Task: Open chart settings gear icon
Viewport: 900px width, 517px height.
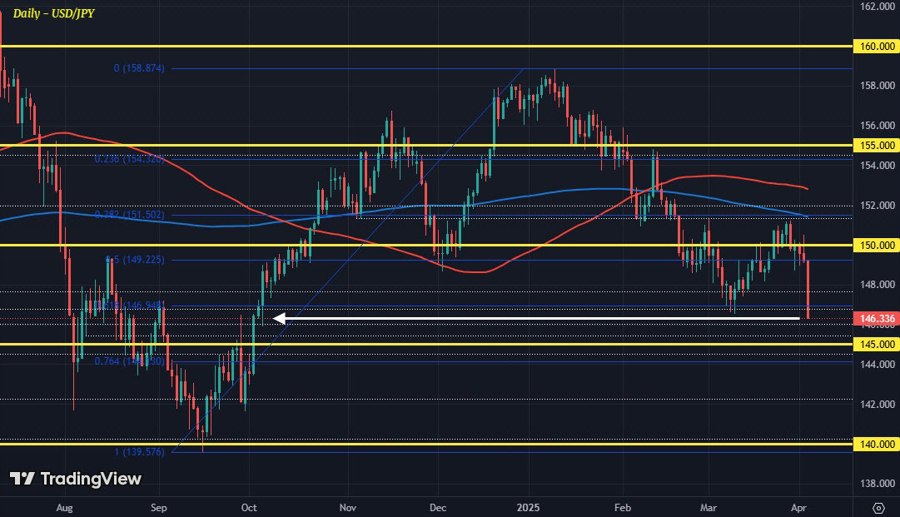Action: click(878, 508)
